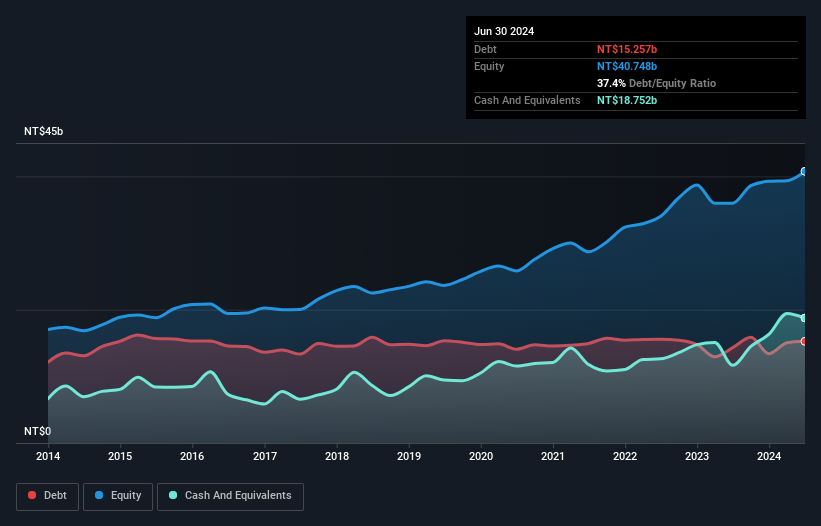Click the Equity label in tooltip
The width and height of the screenshot is (821, 526).
point(489,66)
